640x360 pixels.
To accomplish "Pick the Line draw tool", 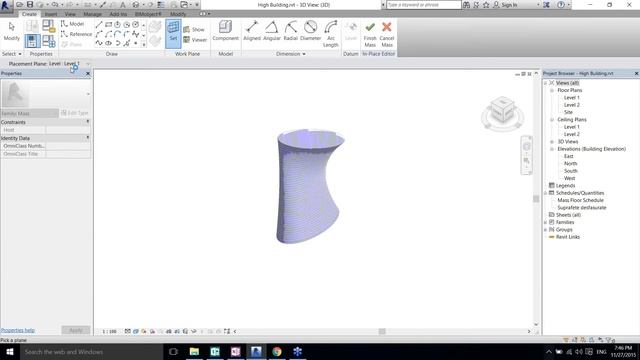I will point(99,25).
